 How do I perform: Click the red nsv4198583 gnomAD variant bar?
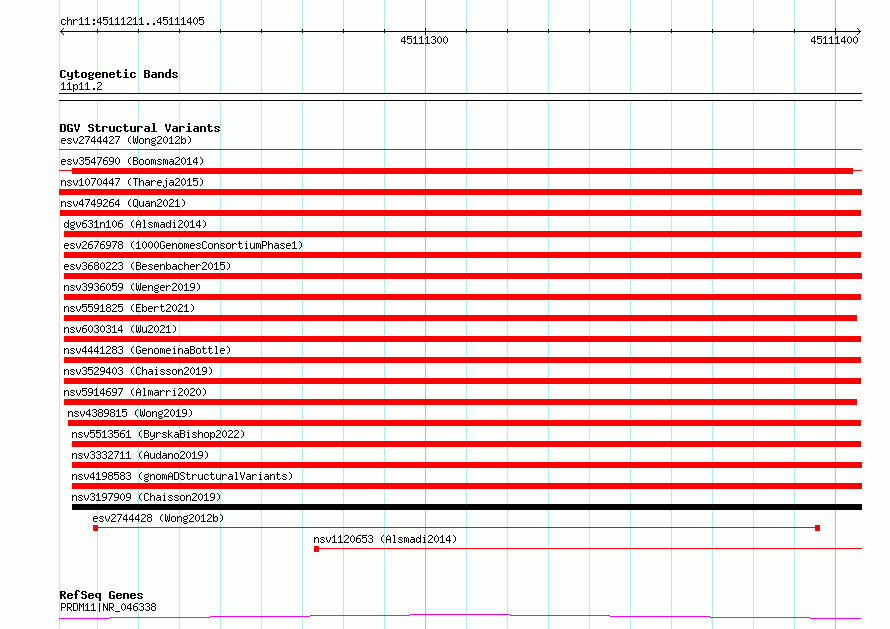coord(467,486)
